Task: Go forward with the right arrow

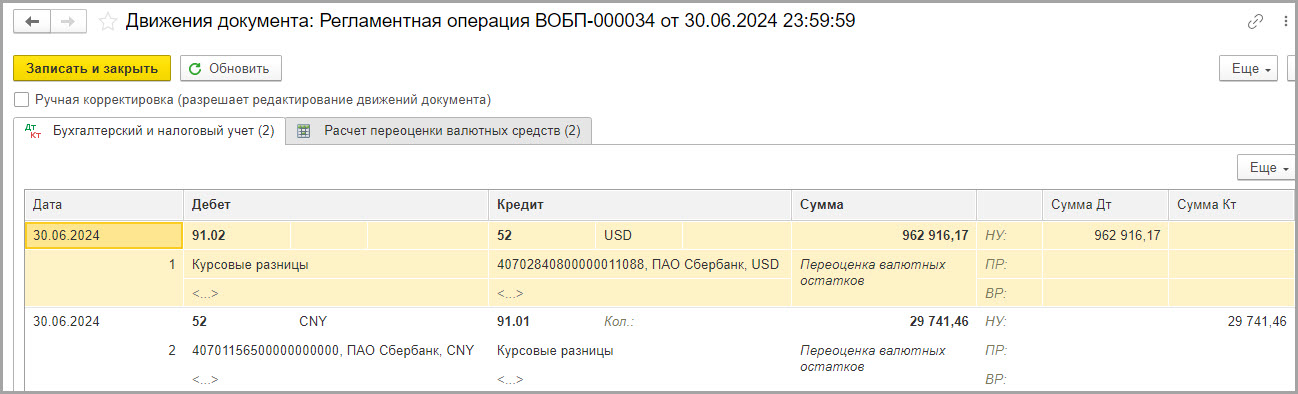Action: (x=69, y=21)
